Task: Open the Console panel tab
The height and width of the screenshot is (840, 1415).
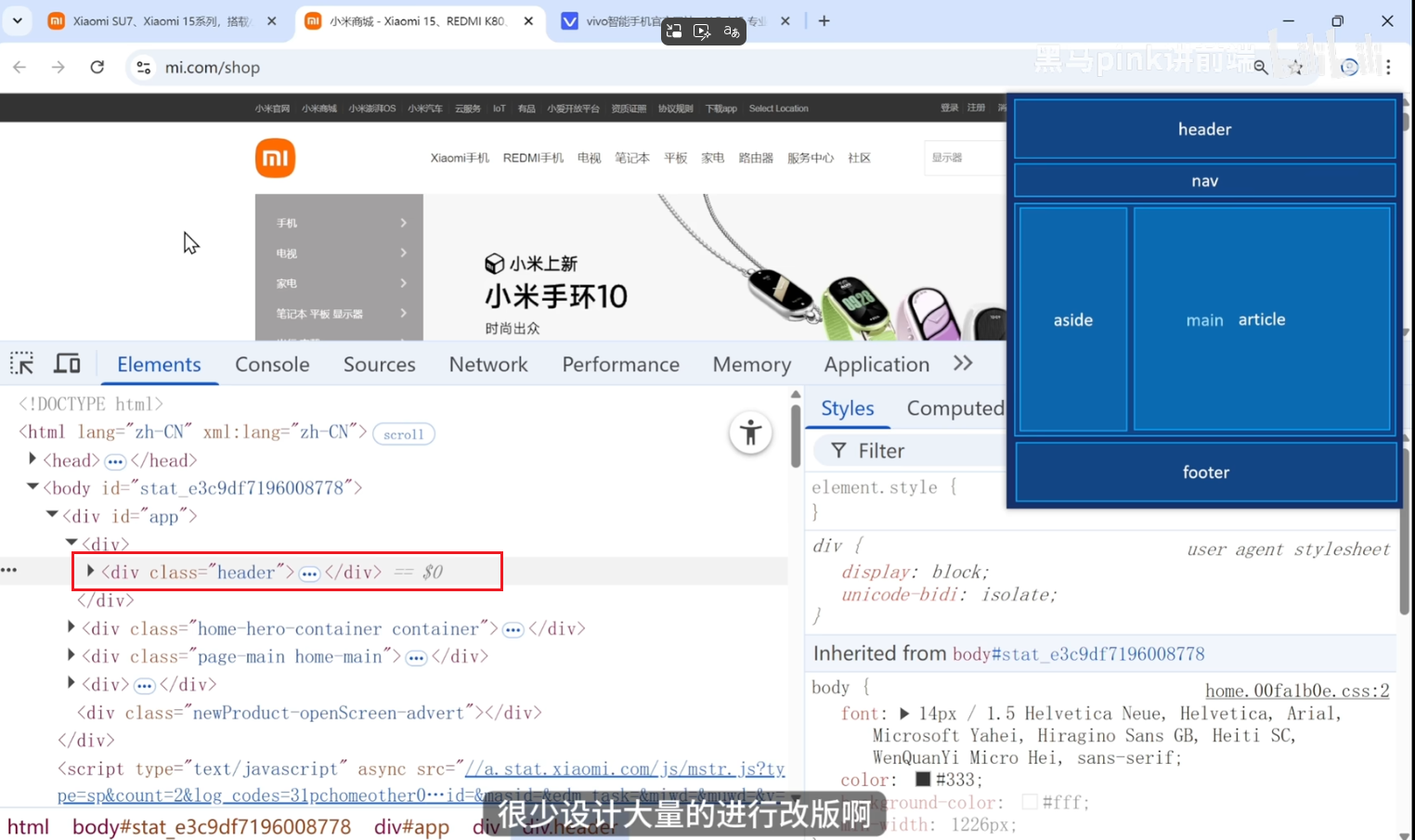Action: click(x=272, y=364)
